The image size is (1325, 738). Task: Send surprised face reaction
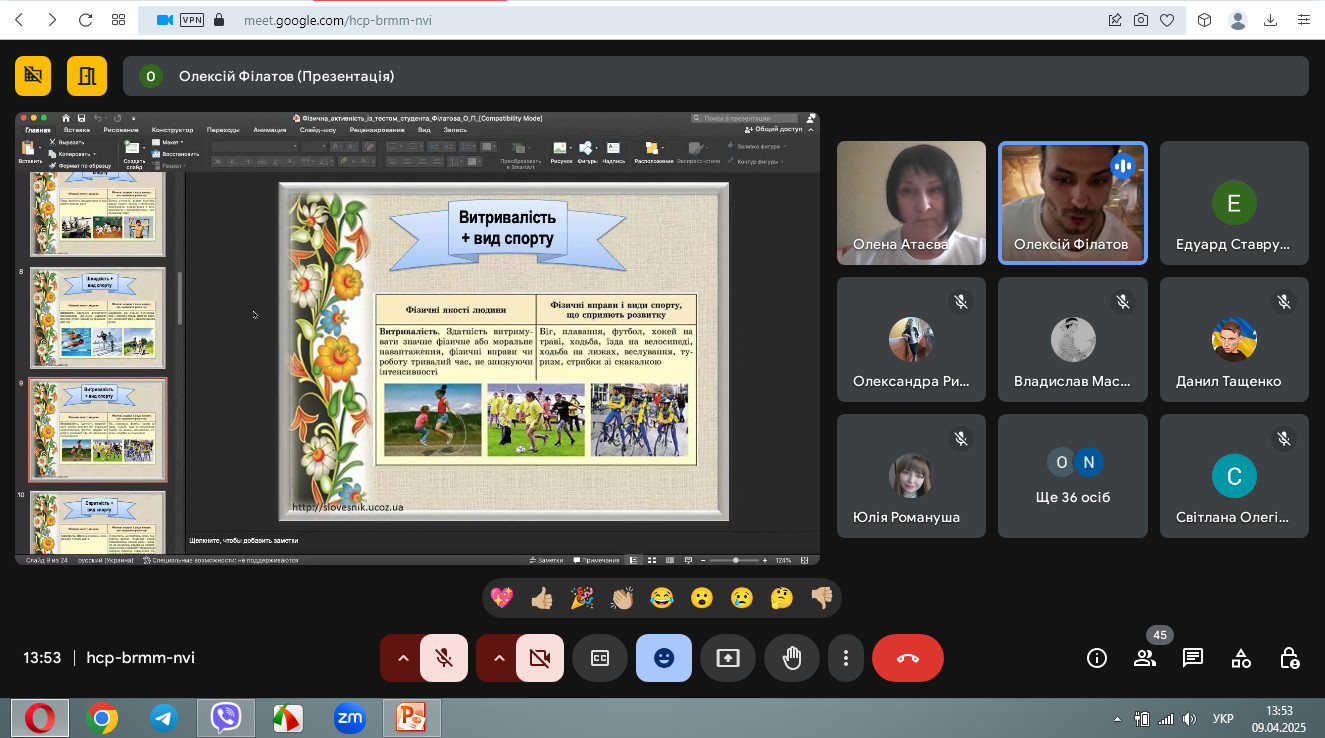pos(702,598)
